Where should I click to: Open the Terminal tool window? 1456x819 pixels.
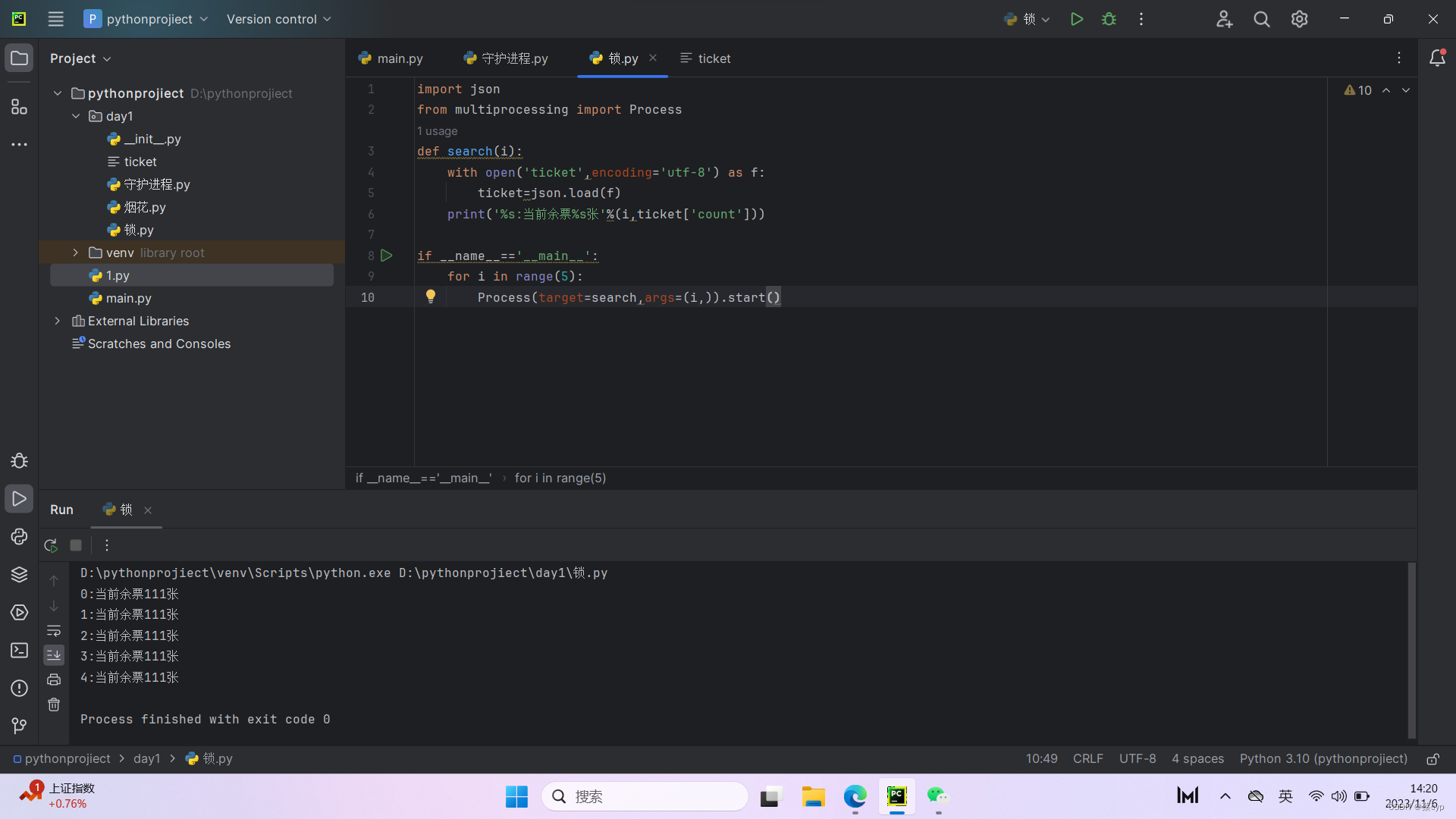pyautogui.click(x=19, y=651)
